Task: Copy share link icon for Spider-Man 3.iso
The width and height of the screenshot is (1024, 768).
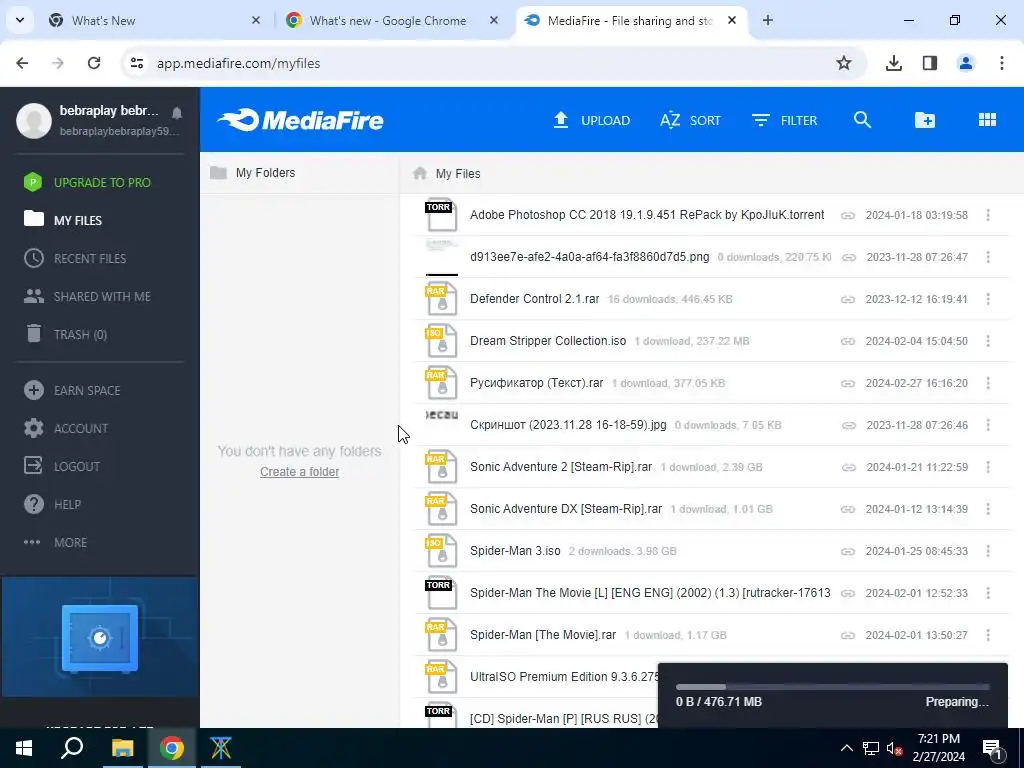Action: click(848, 551)
